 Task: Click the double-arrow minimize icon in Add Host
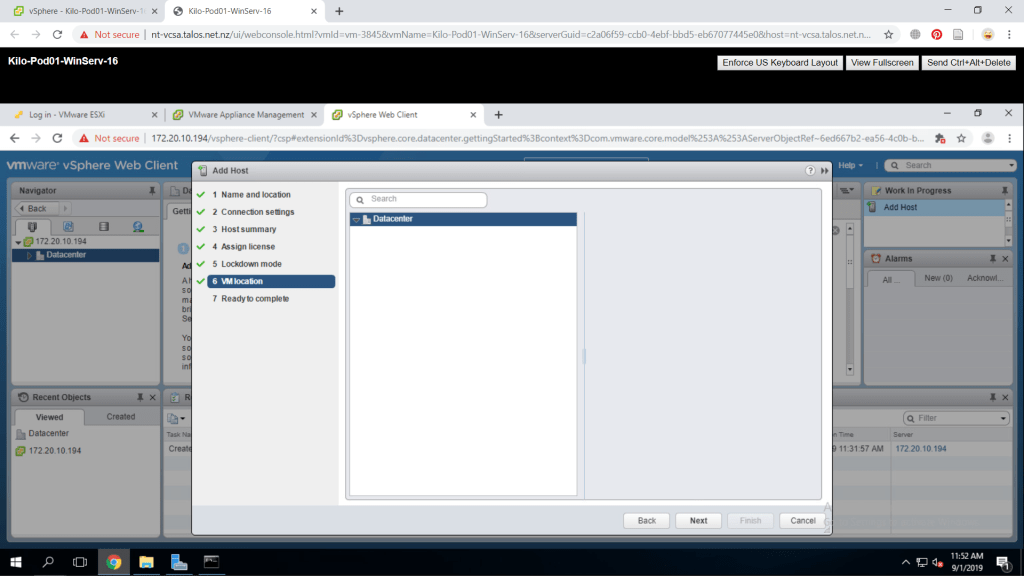(825, 171)
